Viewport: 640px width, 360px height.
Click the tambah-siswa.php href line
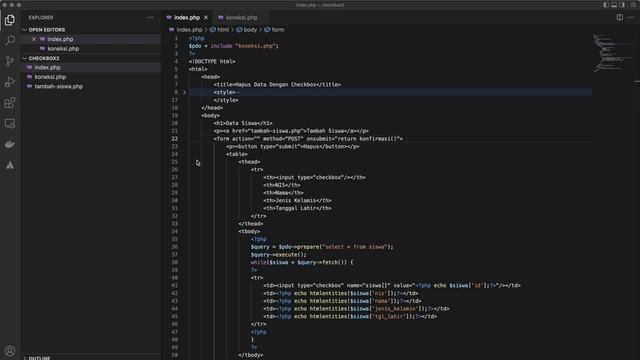click(291, 131)
